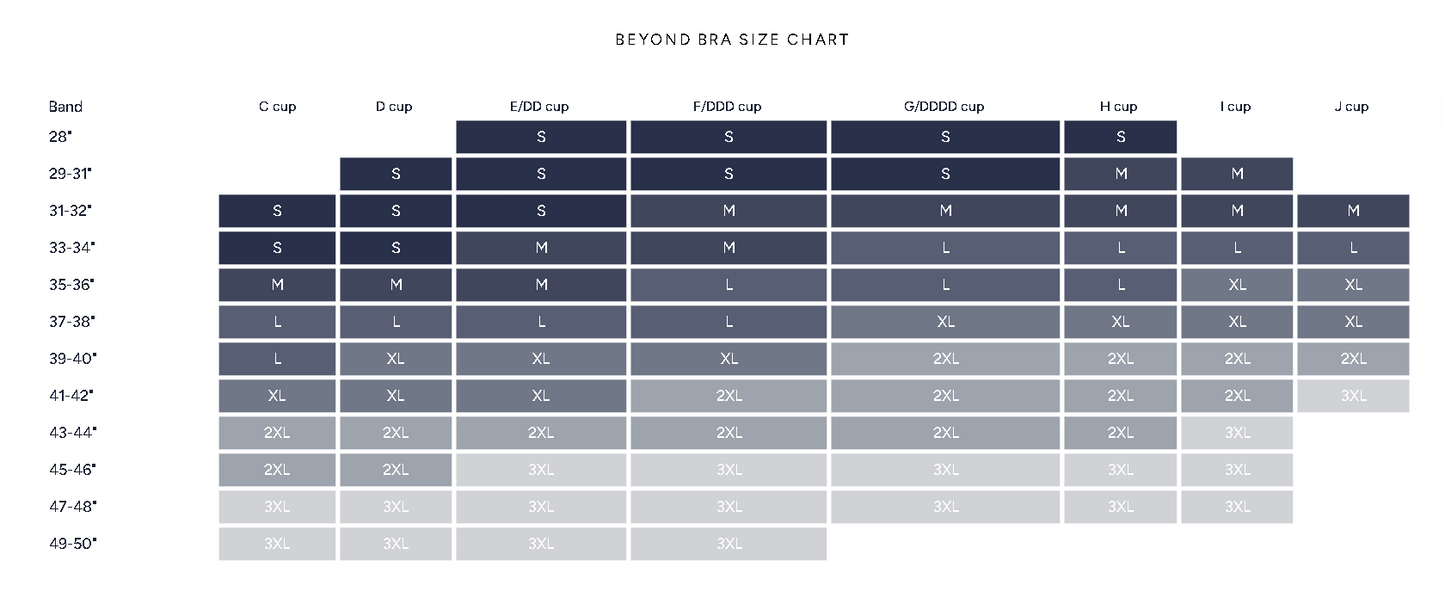Click the M cell for 31-32" J cup
Screen dimensions: 1445x610
click(x=1353, y=211)
